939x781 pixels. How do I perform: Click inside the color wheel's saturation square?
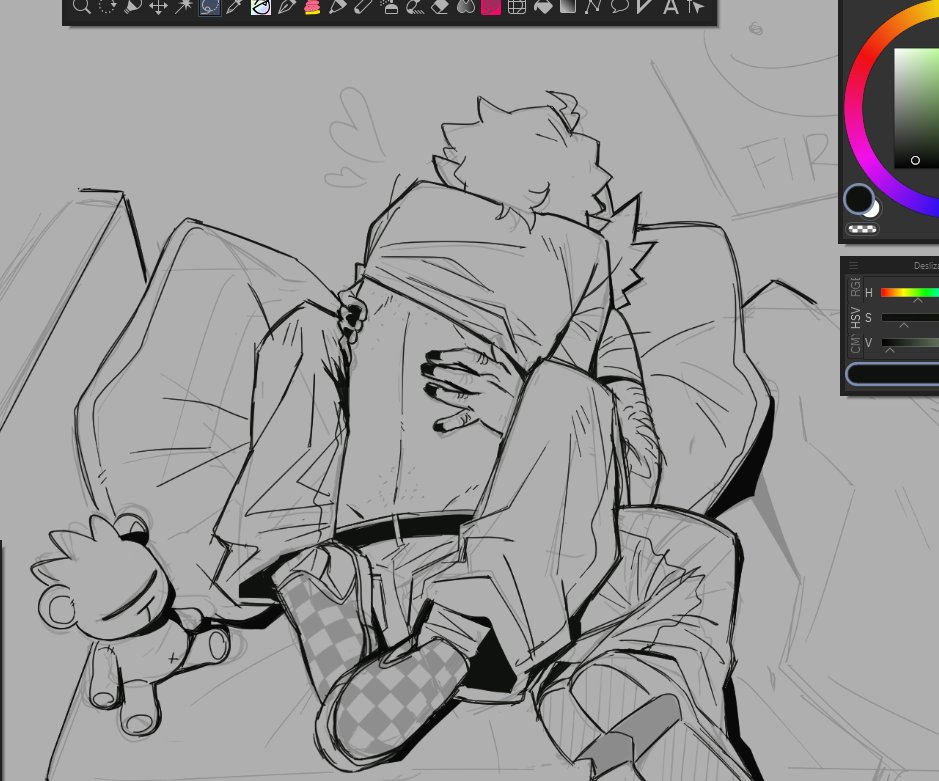(x=916, y=108)
